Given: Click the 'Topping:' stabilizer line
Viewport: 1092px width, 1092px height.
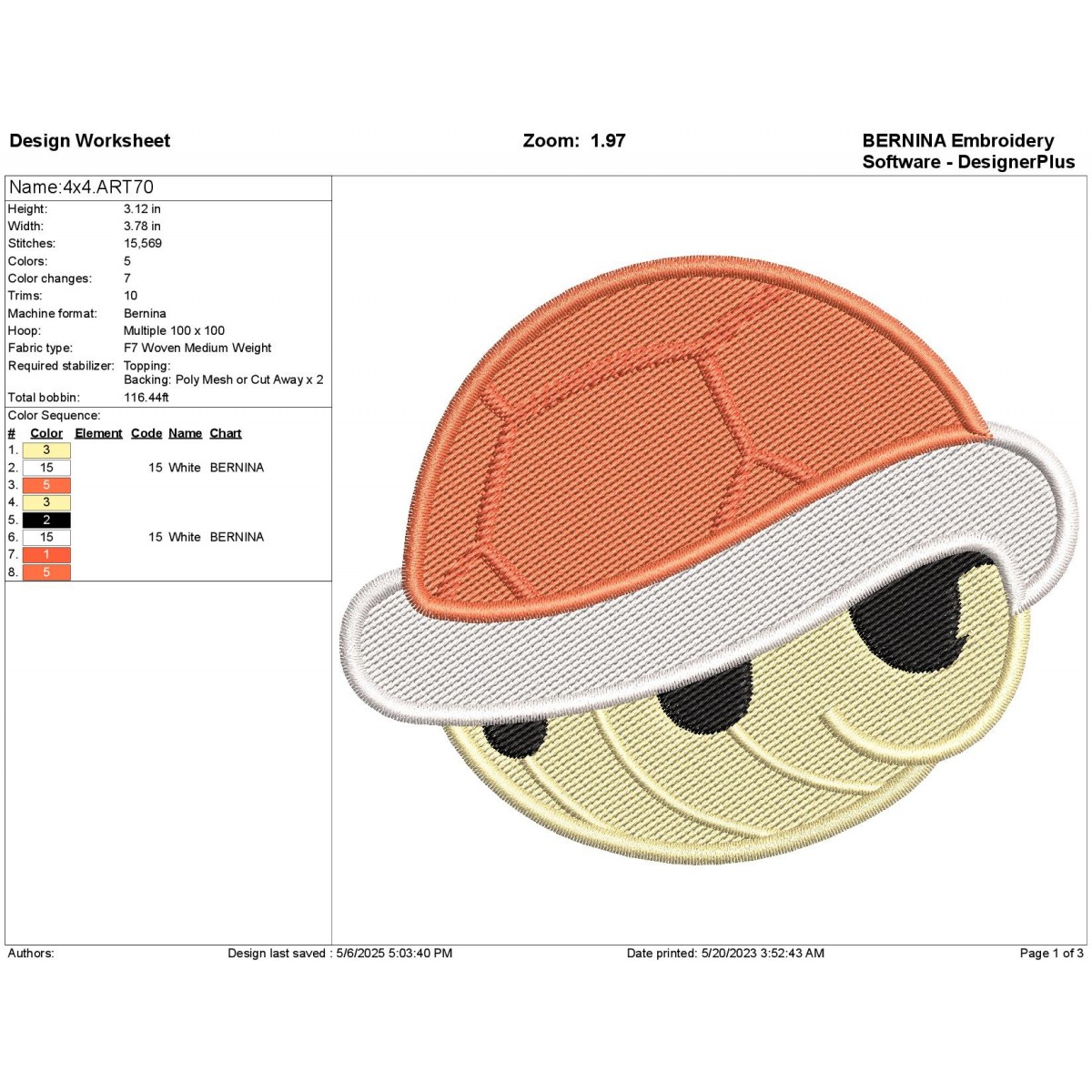Looking at the screenshot, I should click(147, 366).
